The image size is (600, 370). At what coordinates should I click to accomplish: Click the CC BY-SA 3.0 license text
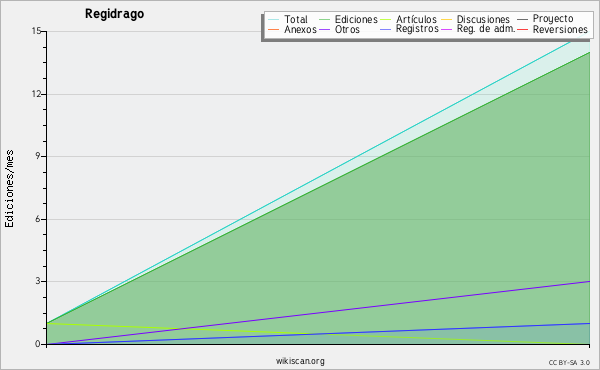click(569, 363)
